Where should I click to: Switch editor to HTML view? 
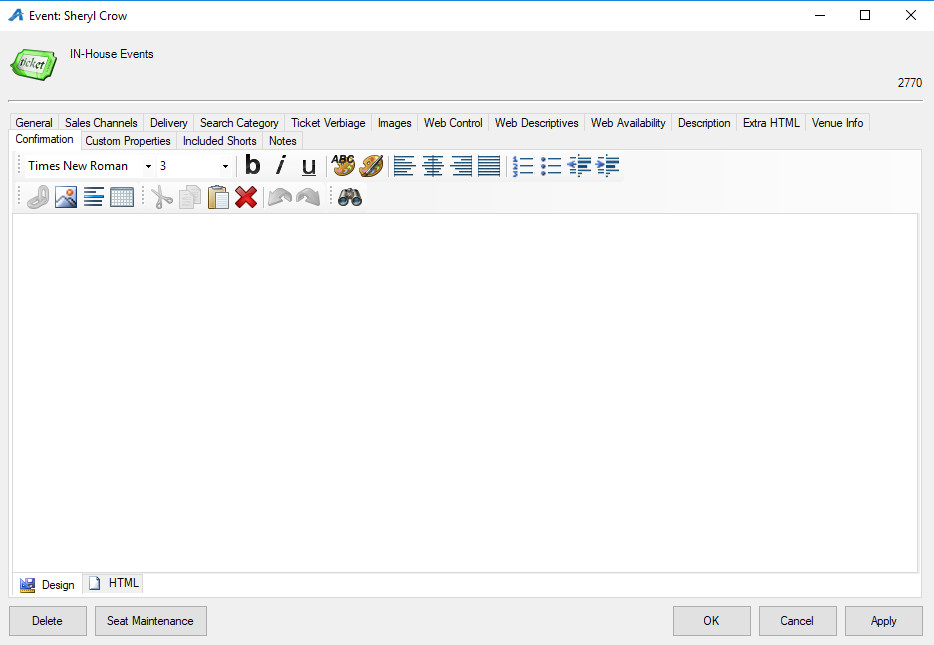point(113,583)
